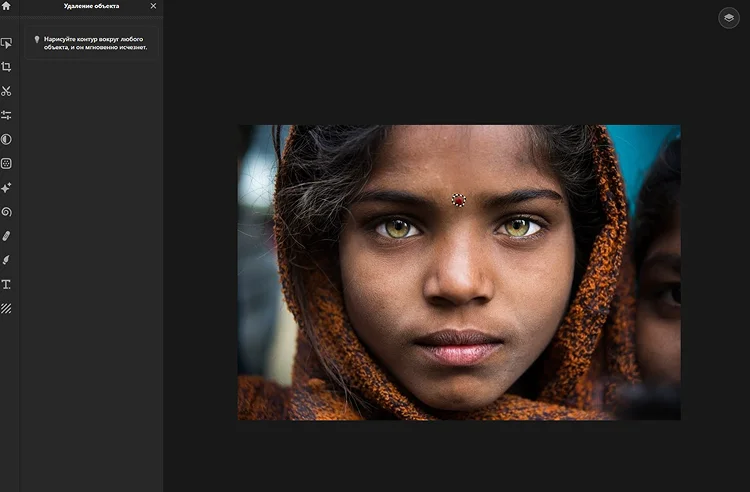Viewport: 750px width, 492px height.
Task: Add text with the T tool
Action: 6,284
